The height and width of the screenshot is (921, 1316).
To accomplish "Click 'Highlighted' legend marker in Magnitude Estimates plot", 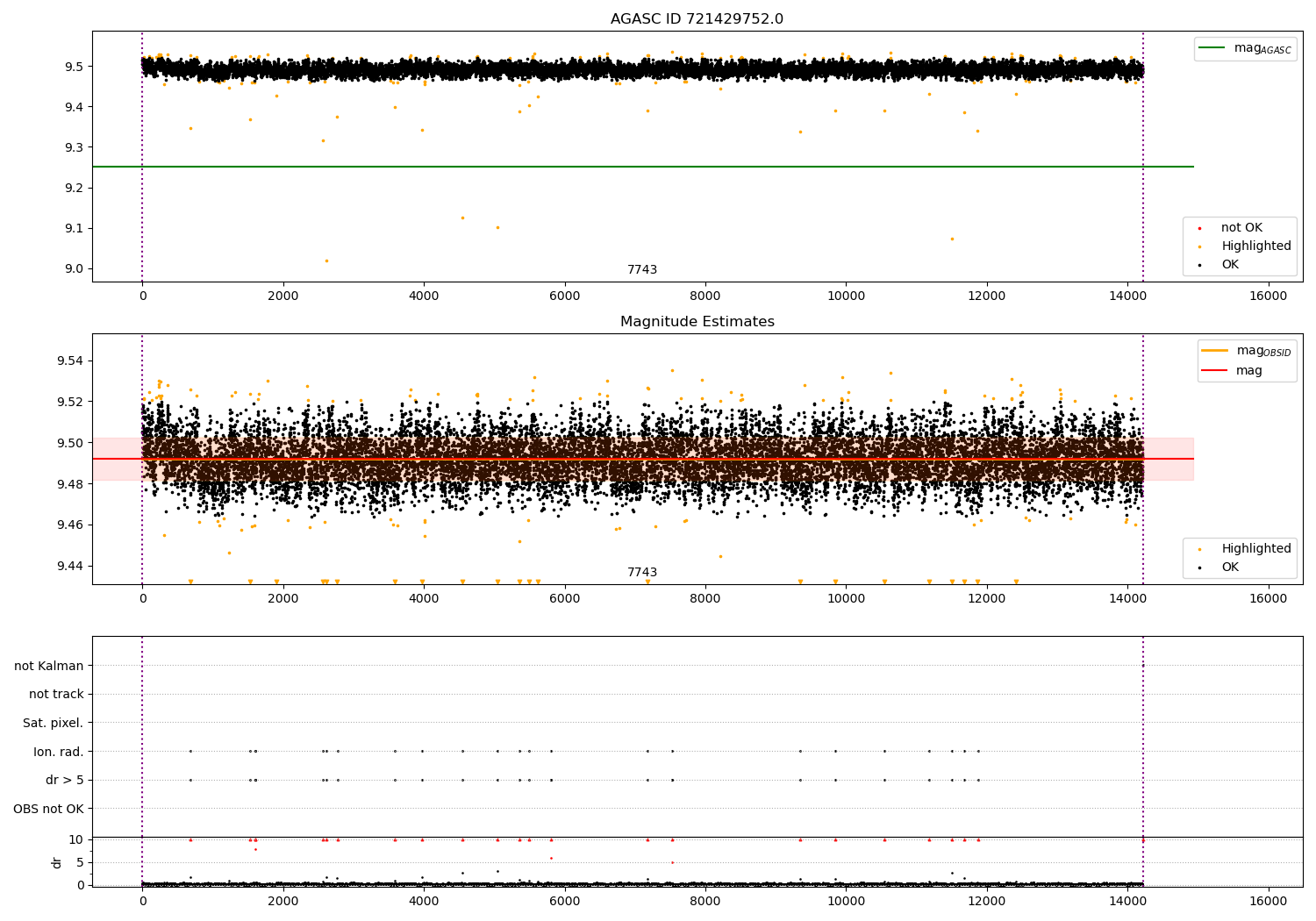I will click(x=1200, y=550).
